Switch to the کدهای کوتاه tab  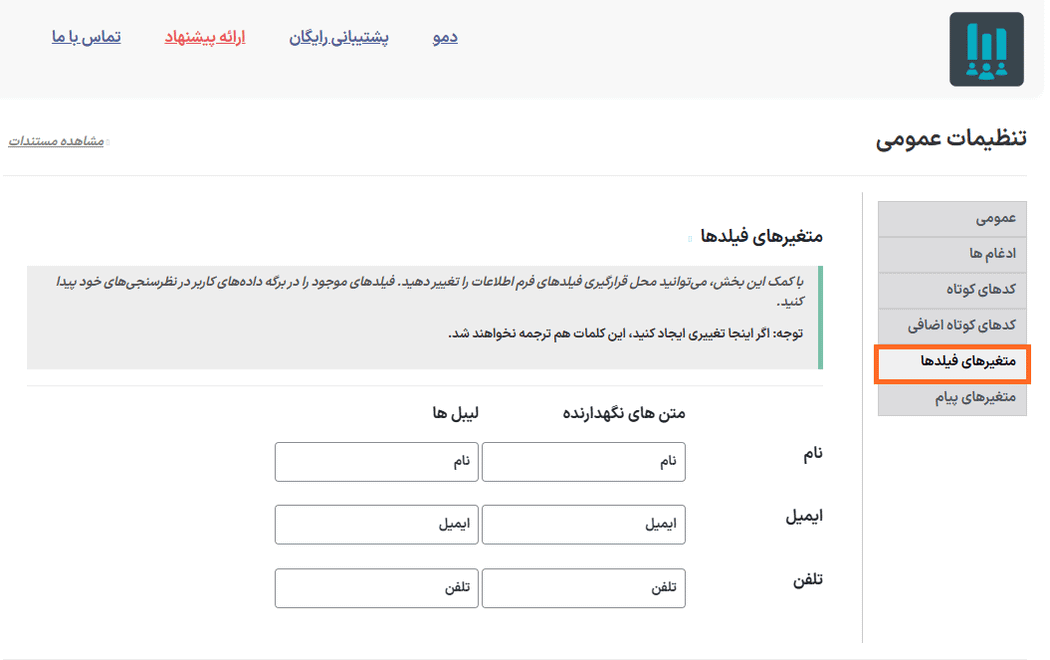tap(952, 291)
